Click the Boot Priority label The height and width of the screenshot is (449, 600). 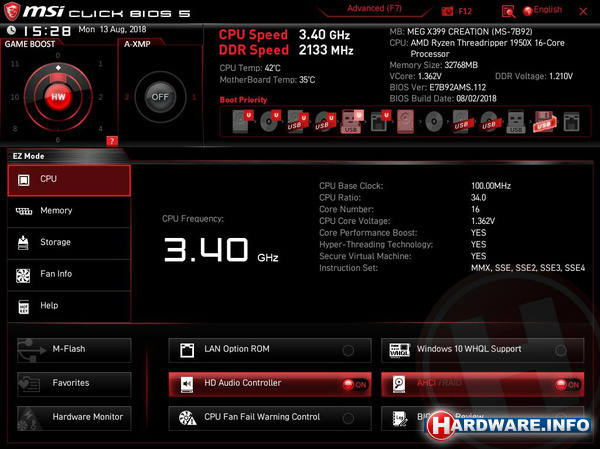point(243,100)
